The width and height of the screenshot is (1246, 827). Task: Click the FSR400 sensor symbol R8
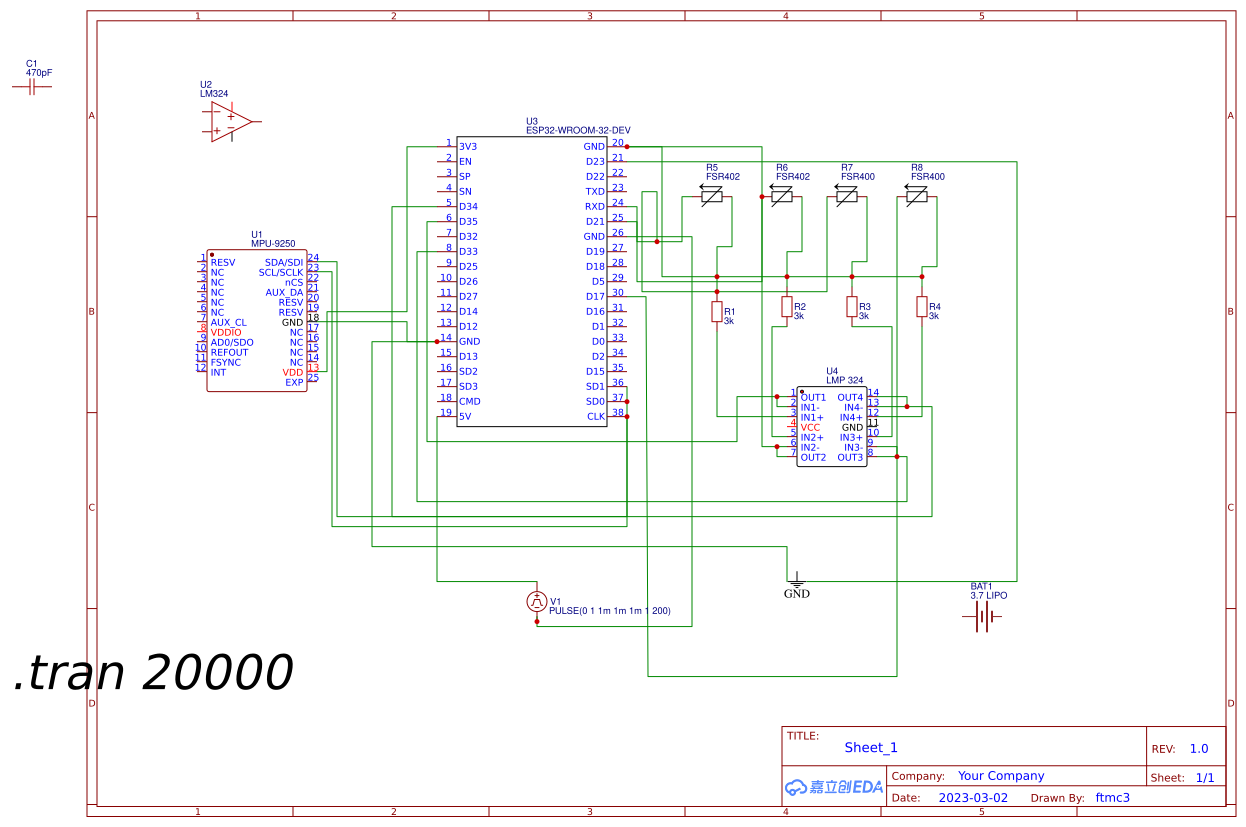click(x=918, y=195)
